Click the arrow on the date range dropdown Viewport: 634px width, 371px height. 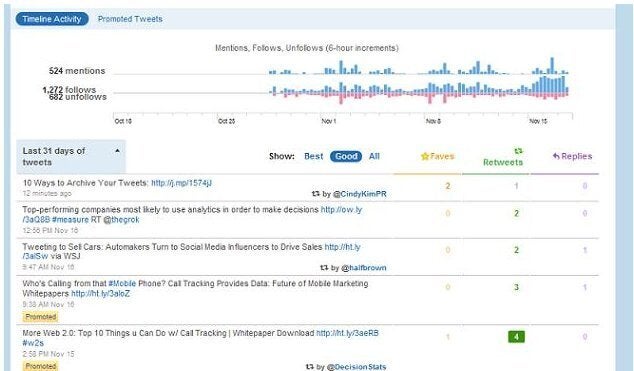[117, 151]
